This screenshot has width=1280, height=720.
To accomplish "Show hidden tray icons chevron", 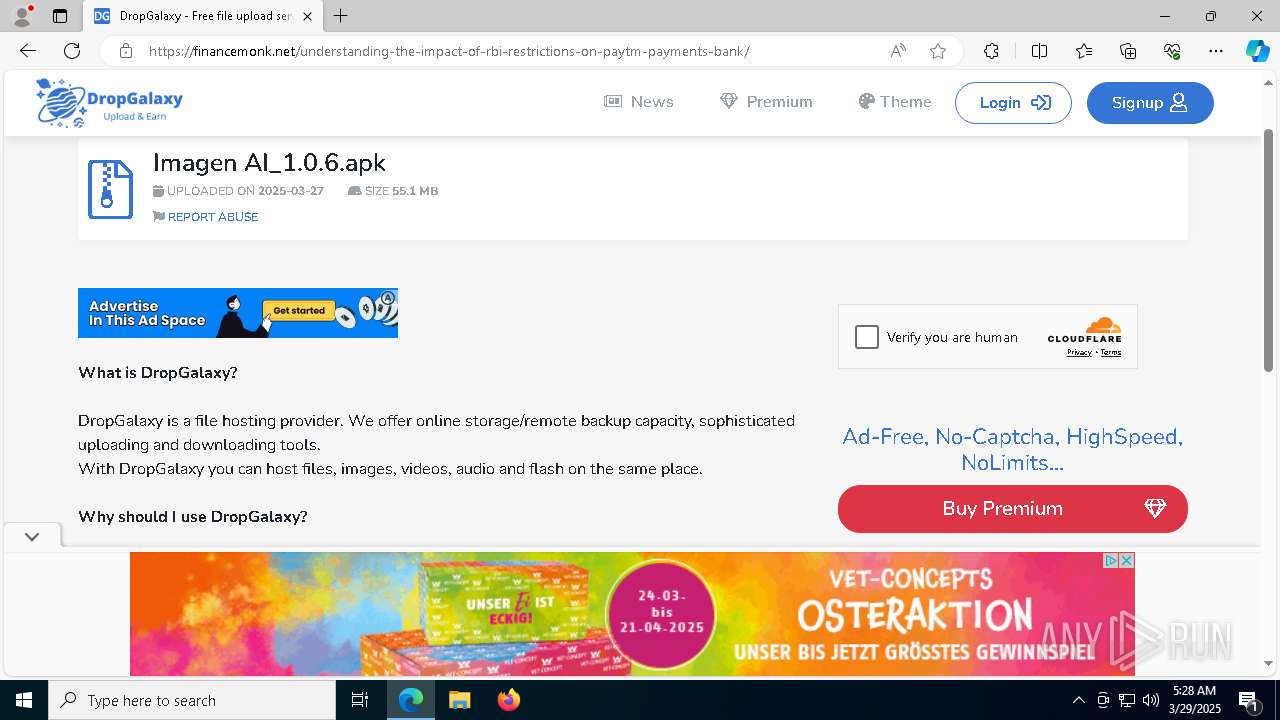I will point(1078,700).
